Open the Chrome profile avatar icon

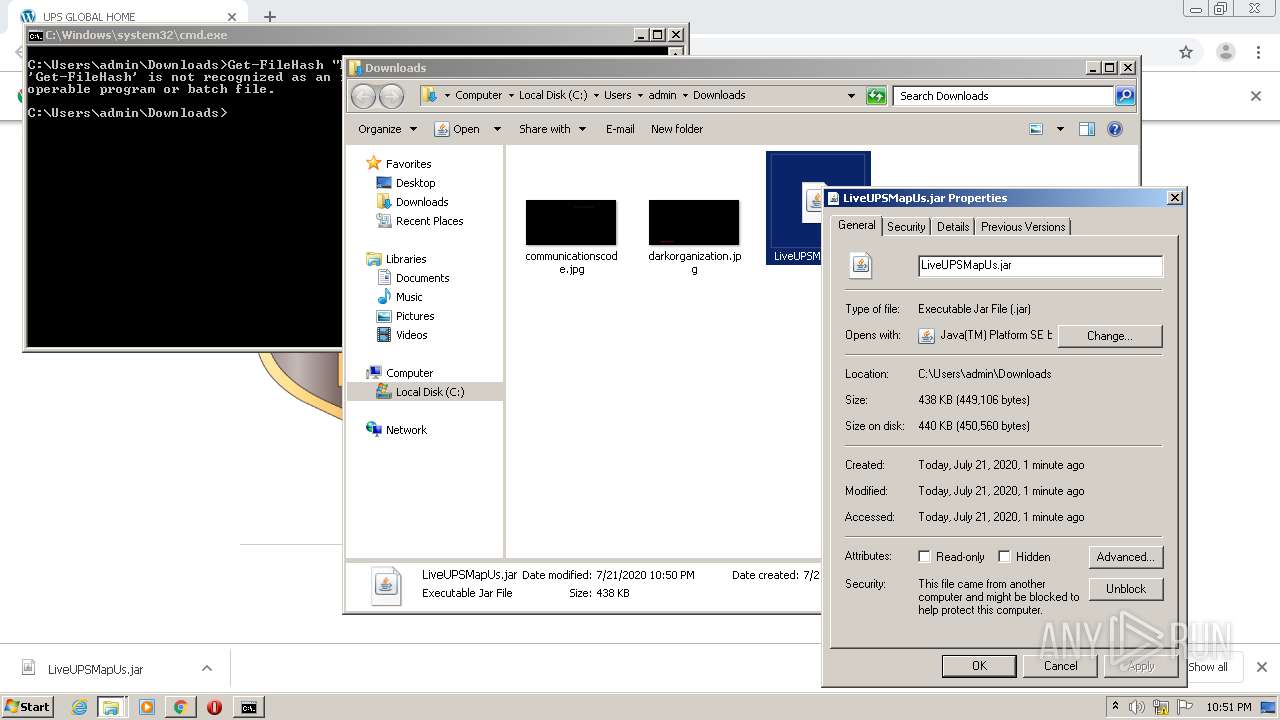tap(1225, 52)
